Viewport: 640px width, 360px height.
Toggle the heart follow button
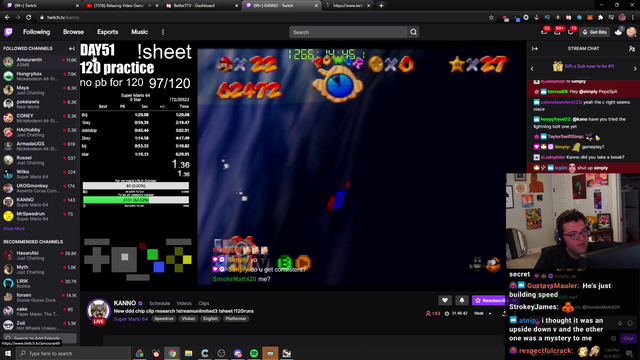(445, 300)
